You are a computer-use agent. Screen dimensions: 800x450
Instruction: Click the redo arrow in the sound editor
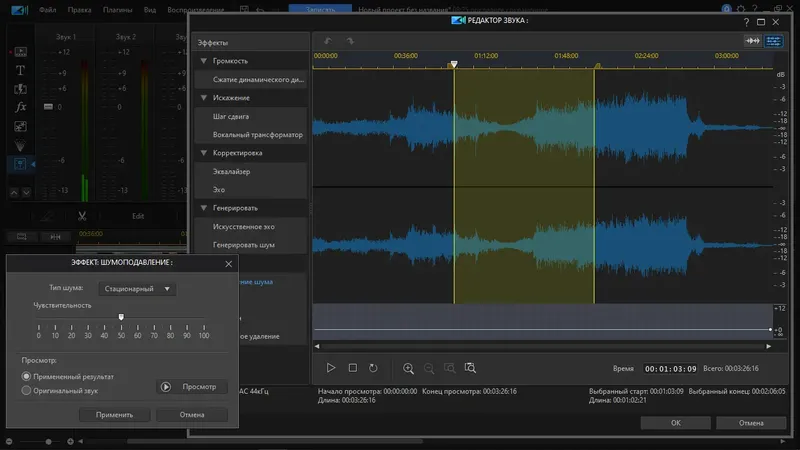pyautogui.click(x=349, y=41)
